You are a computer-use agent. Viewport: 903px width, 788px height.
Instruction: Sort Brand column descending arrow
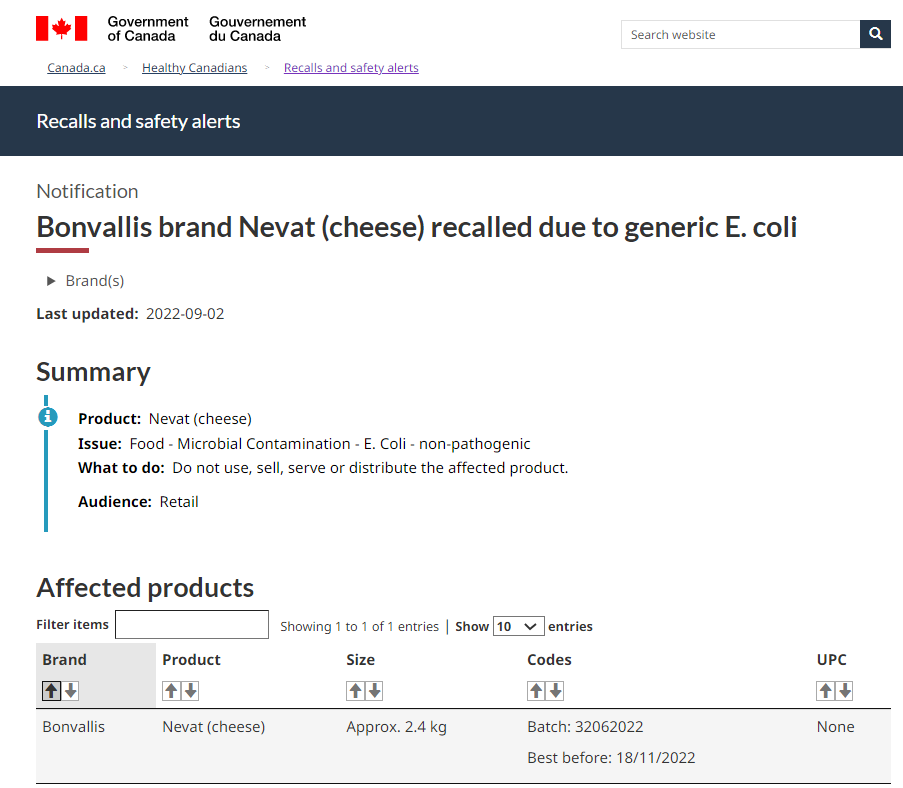coord(70,690)
